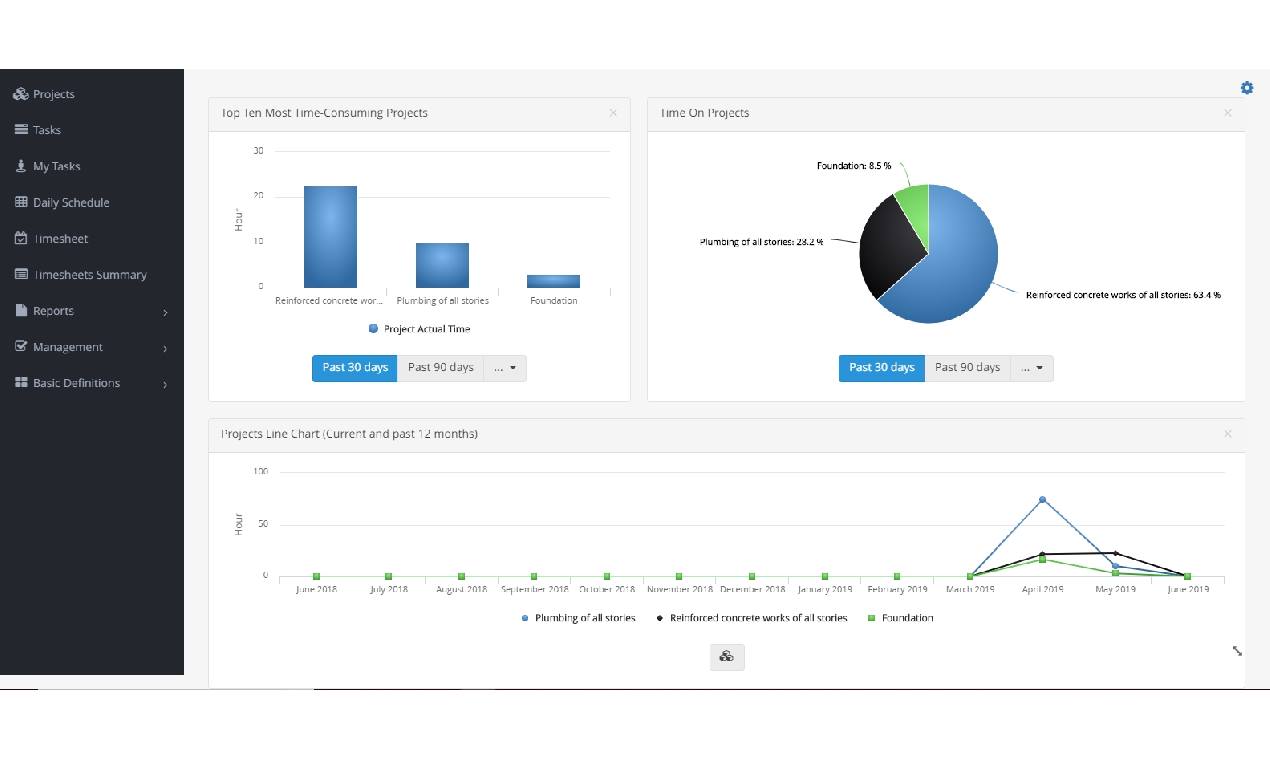The image size is (1270, 760).
Task: Toggle Reinforced concrete works of all stories legend
Action: pyautogui.click(x=751, y=618)
